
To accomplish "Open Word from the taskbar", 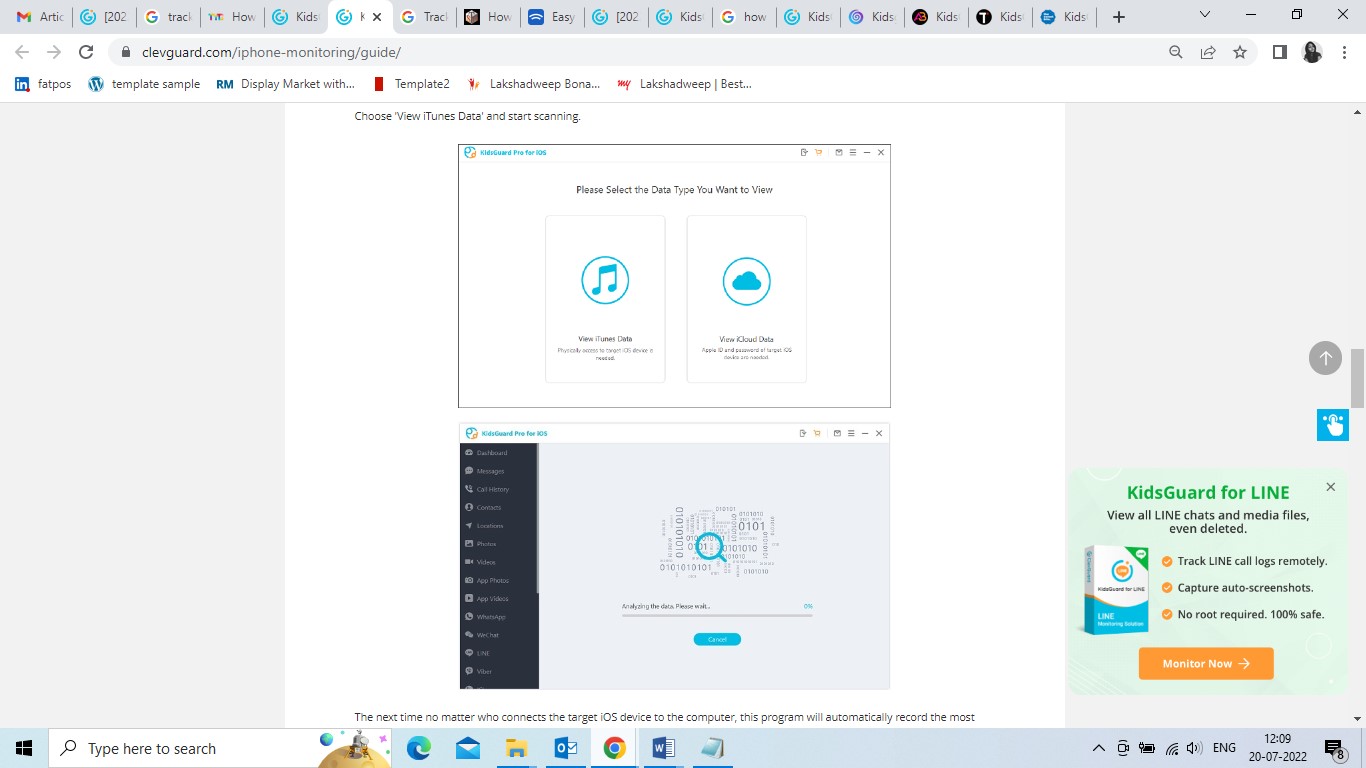I will (663, 748).
